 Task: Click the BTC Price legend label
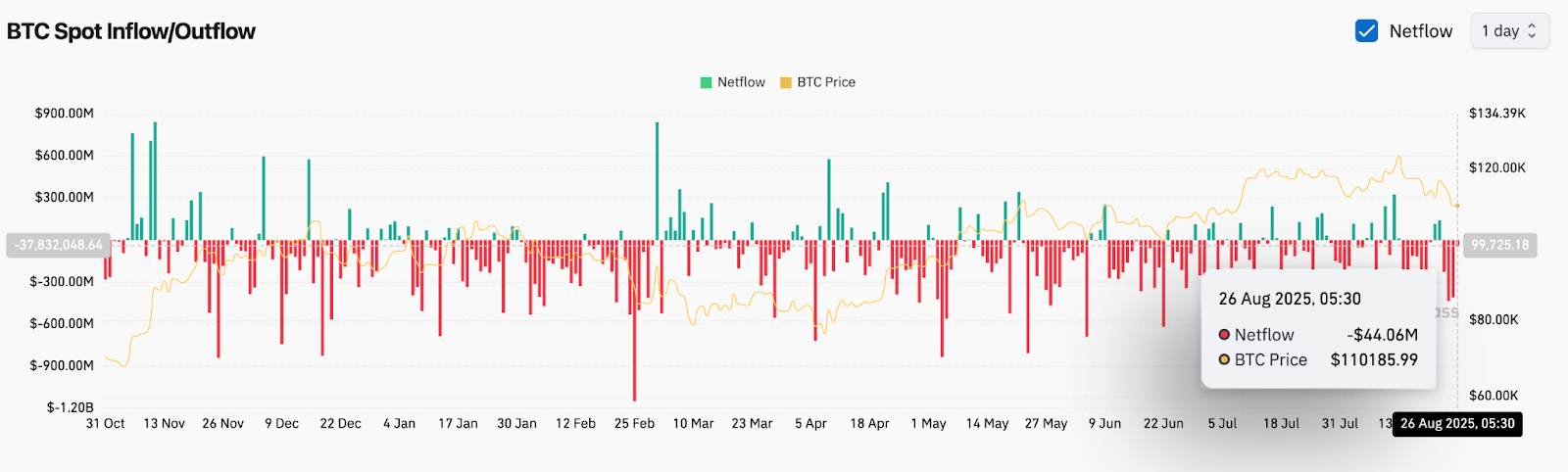pyautogui.click(x=826, y=82)
